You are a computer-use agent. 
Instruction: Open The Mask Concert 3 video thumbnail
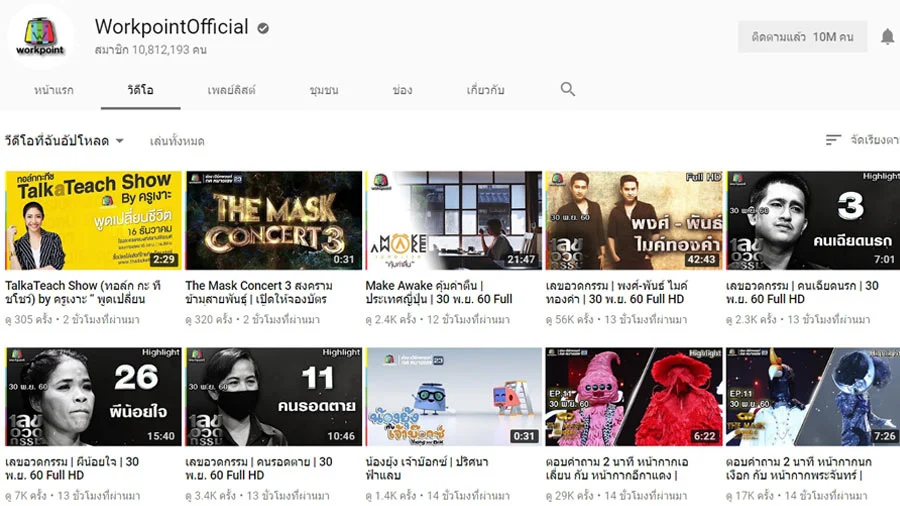point(274,220)
